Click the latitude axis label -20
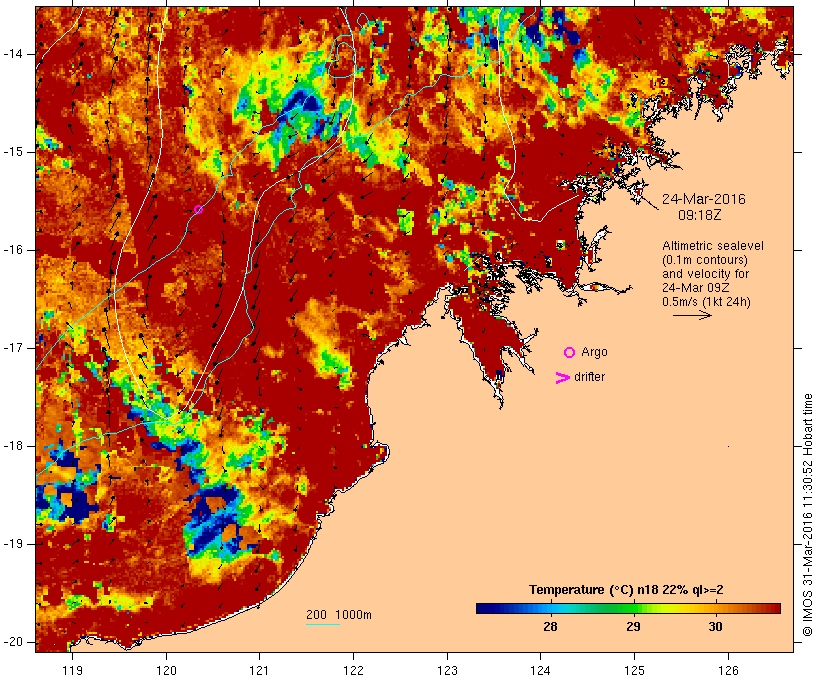The height and width of the screenshot is (680, 820). coord(13,642)
